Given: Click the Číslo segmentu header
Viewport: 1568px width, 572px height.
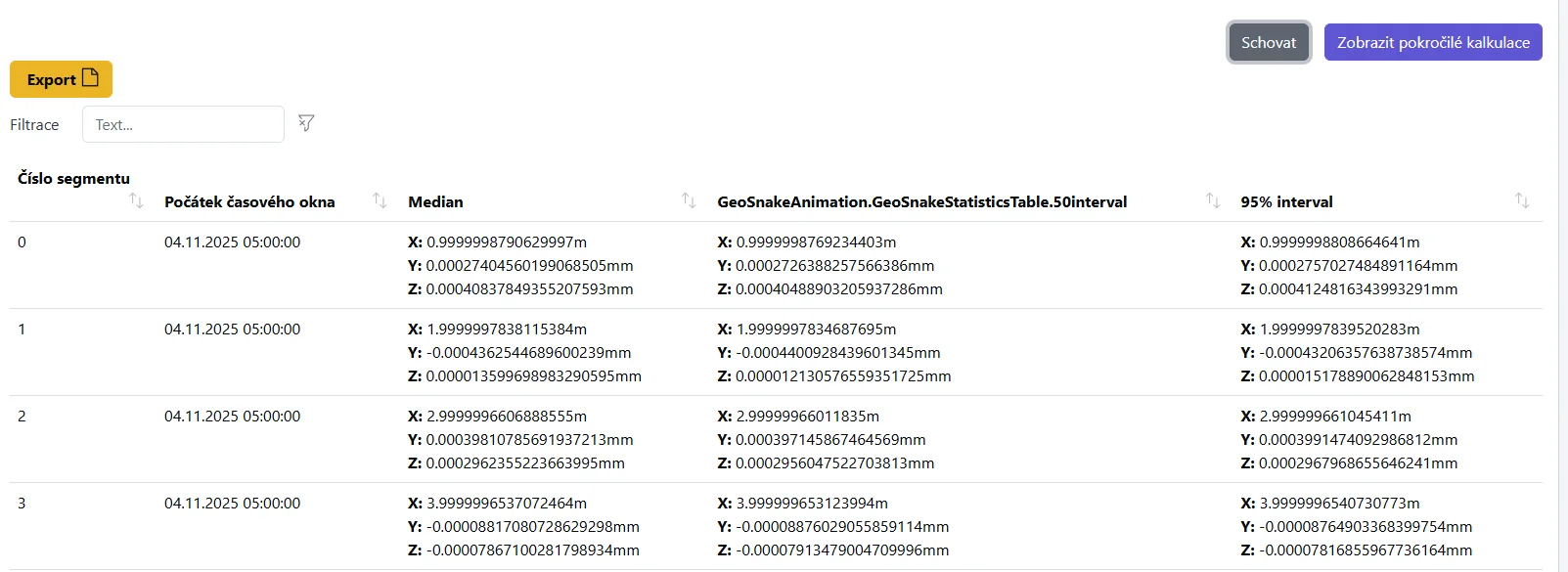Looking at the screenshot, I should tap(73, 179).
